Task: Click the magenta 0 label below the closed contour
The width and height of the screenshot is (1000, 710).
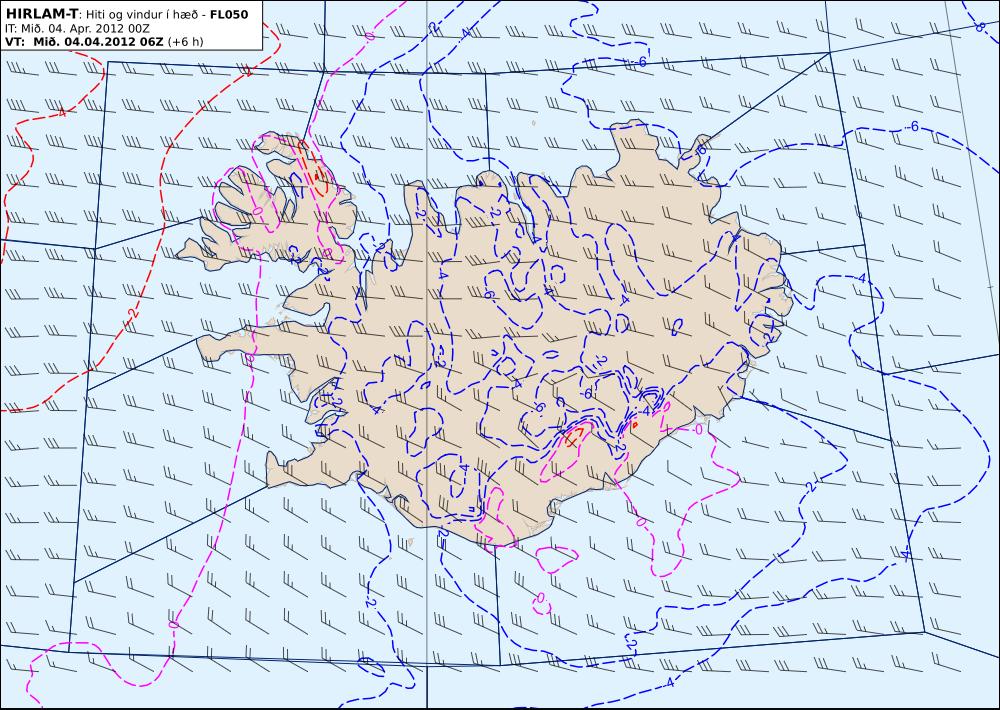Action: pyautogui.click(x=540, y=598)
